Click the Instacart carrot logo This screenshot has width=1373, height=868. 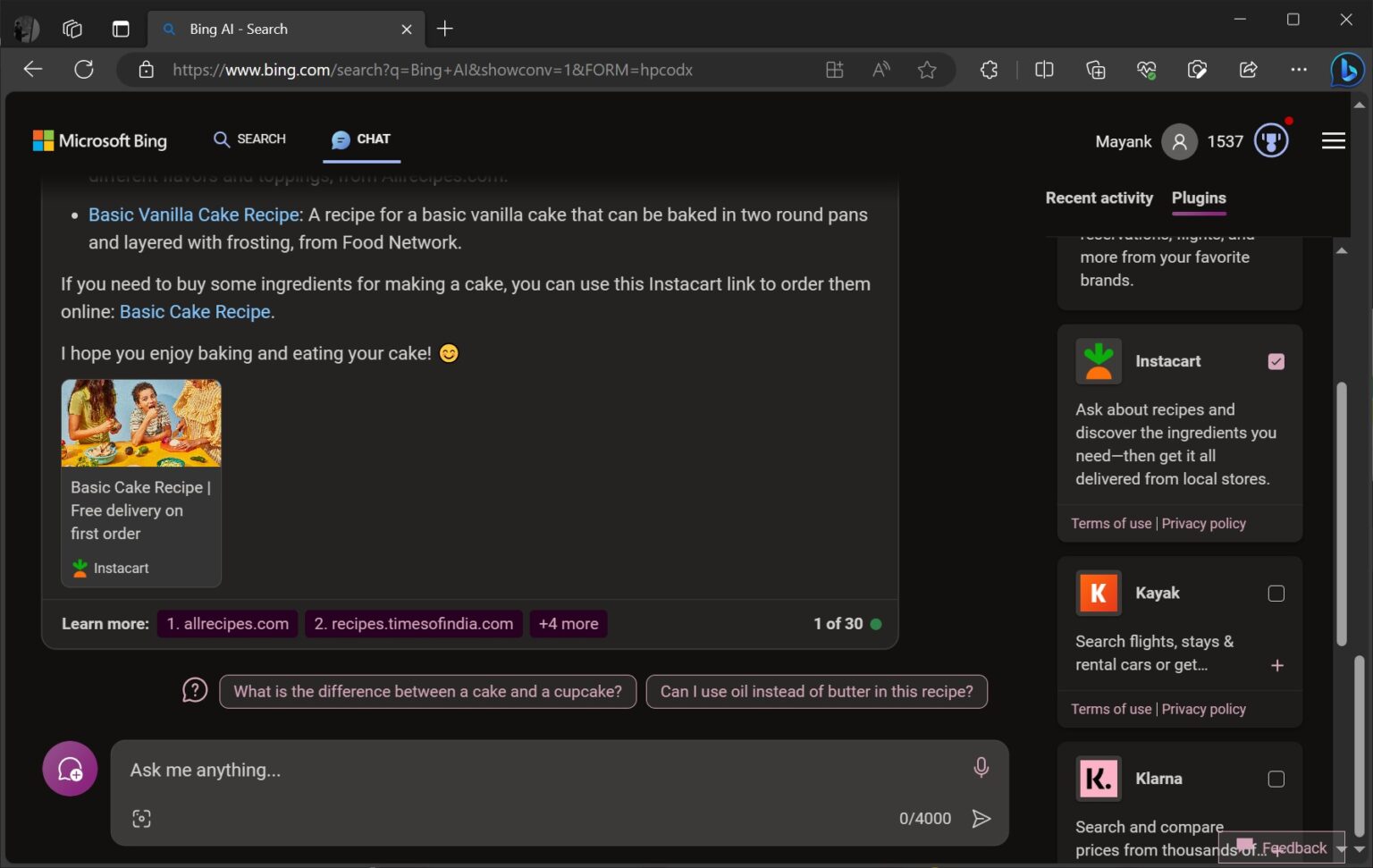(1098, 360)
